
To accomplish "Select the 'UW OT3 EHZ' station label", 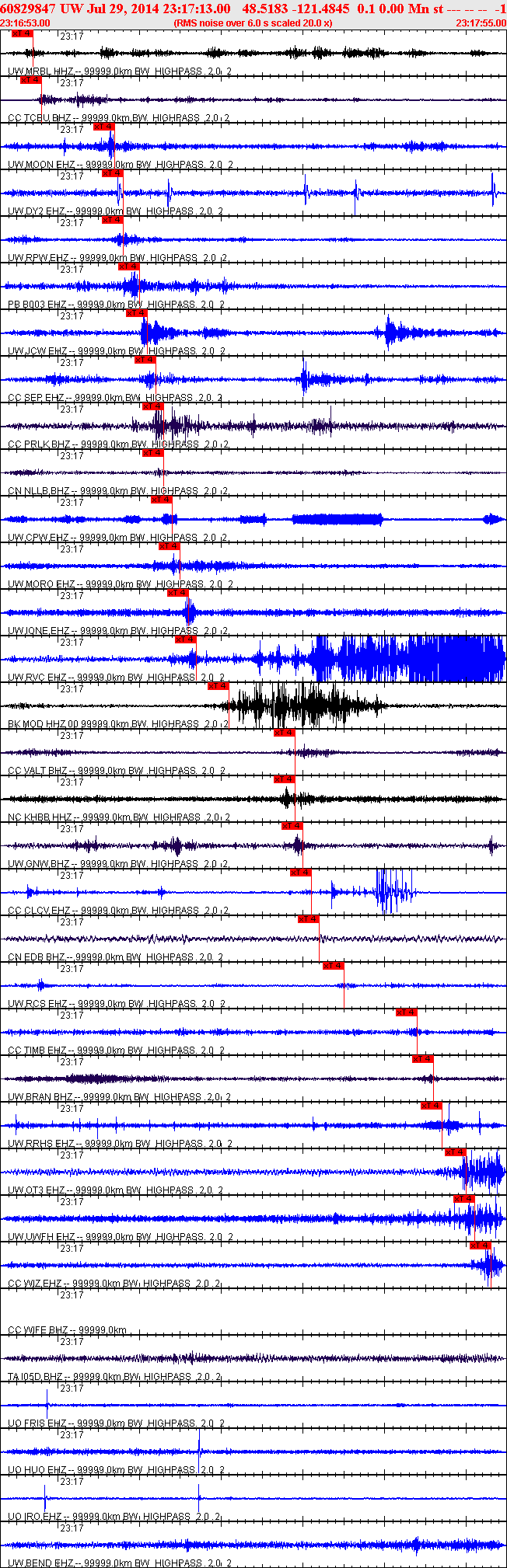I will coord(37,1190).
